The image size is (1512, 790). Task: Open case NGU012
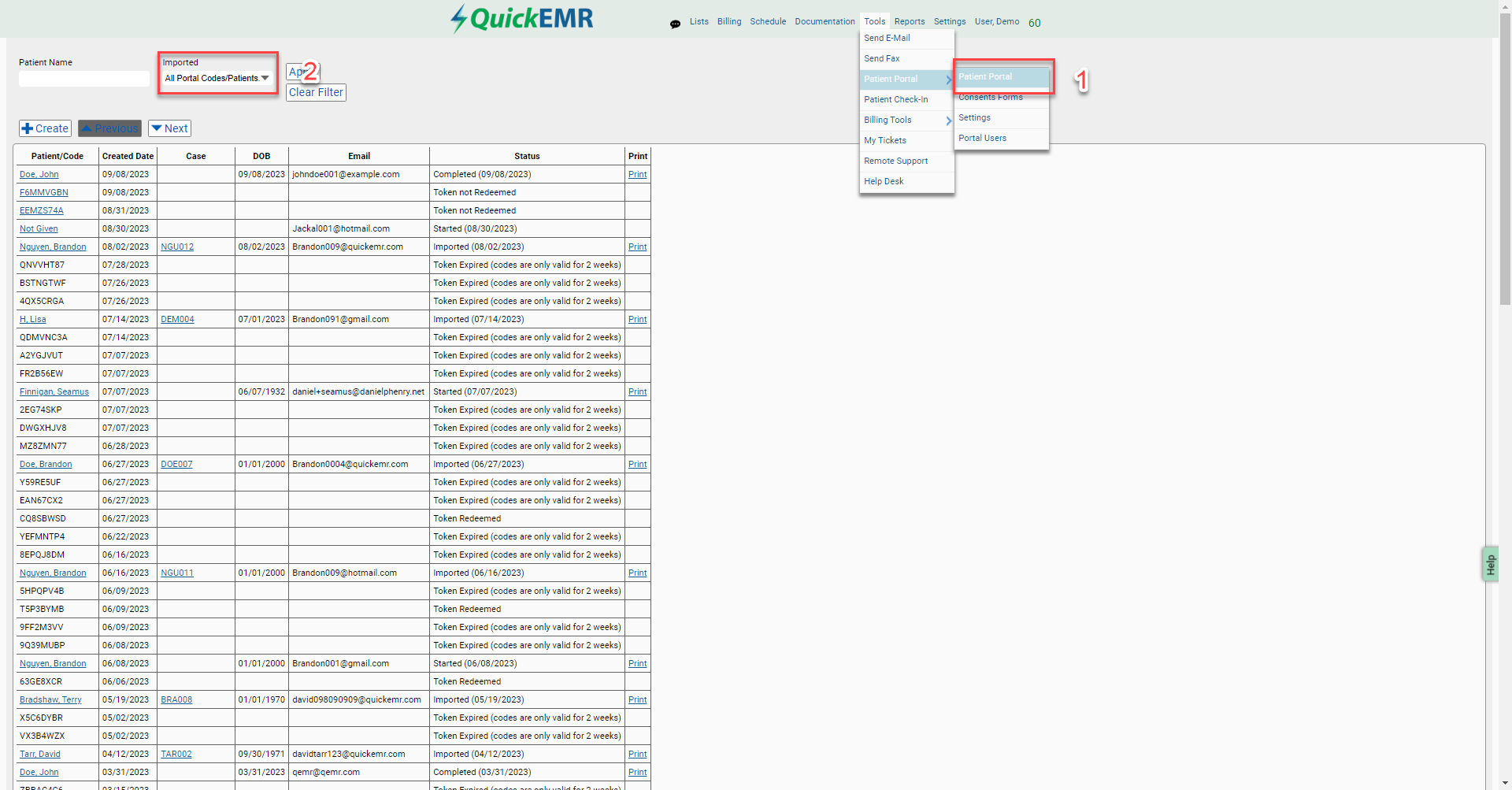[x=177, y=247]
